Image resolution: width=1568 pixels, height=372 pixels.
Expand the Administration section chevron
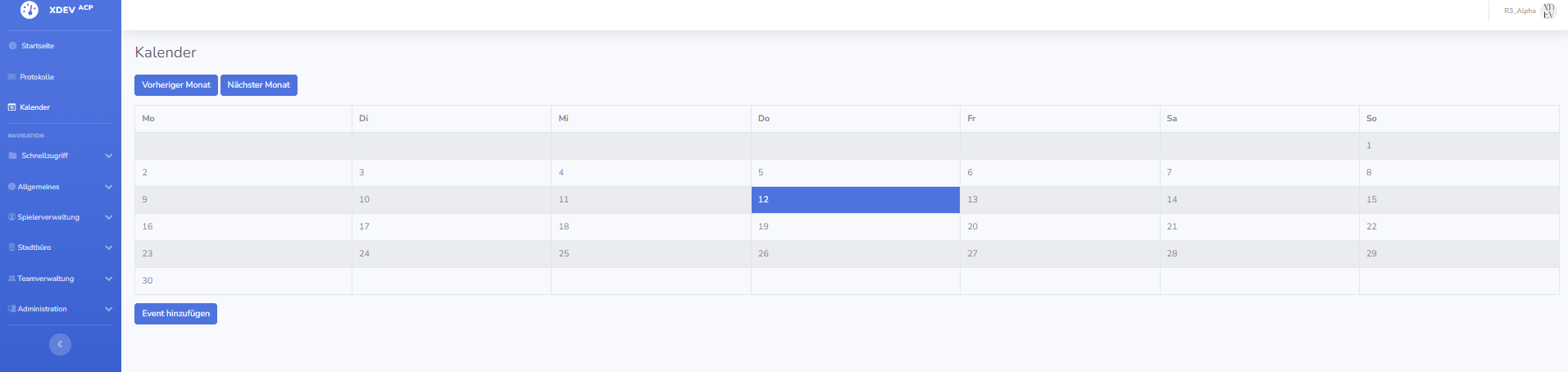109,309
